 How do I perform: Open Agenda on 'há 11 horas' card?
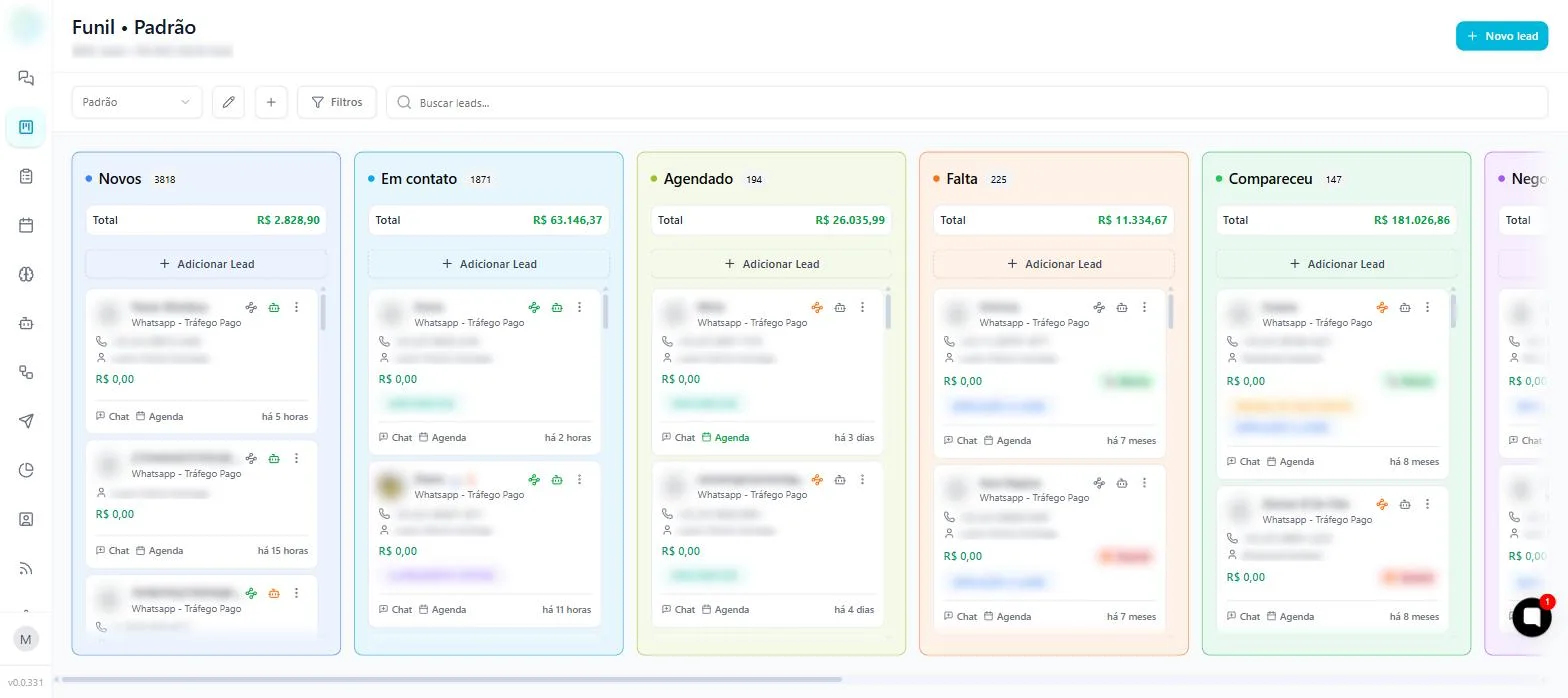coord(443,609)
